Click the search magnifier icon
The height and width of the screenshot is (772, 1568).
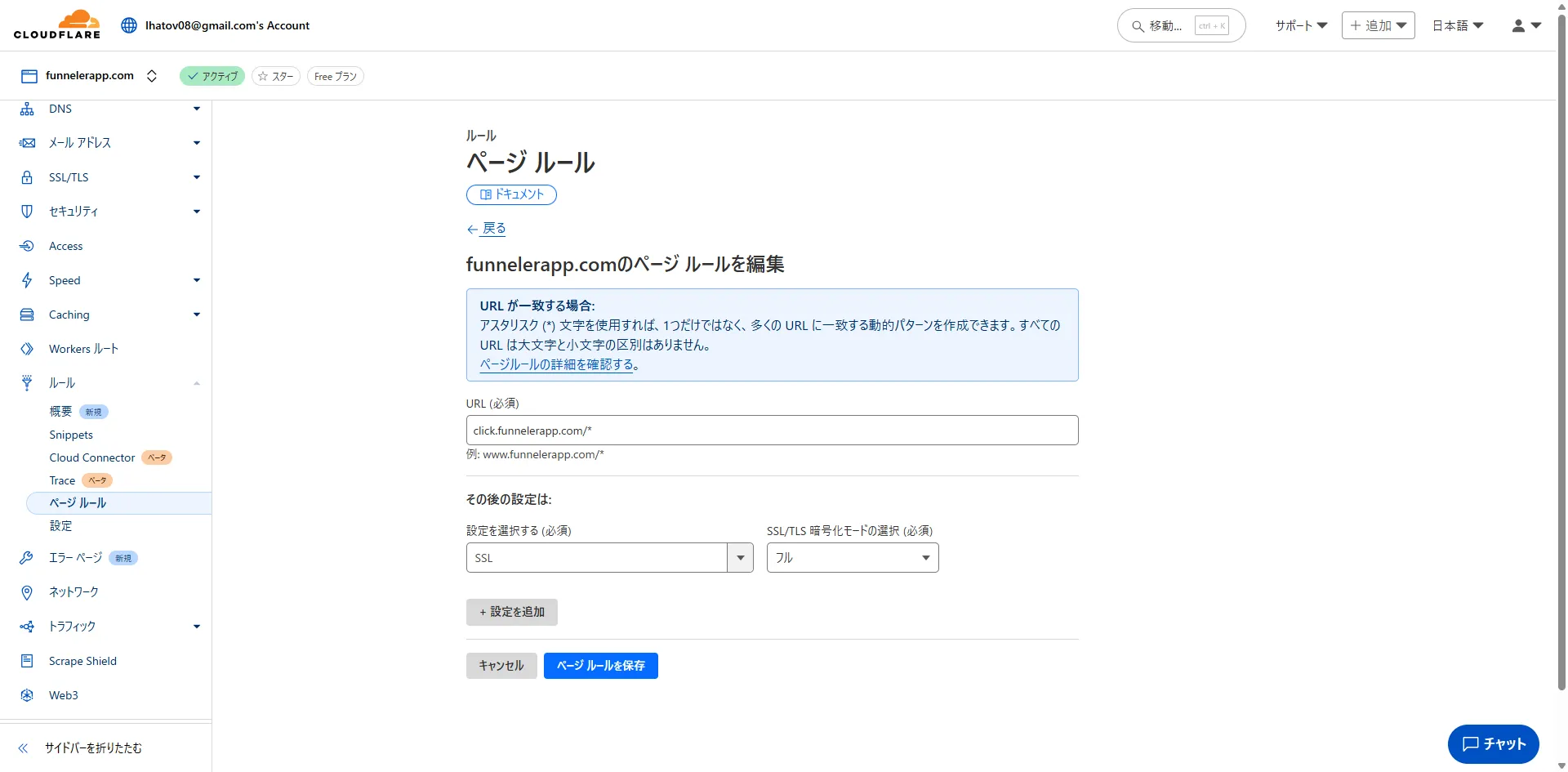[1138, 26]
